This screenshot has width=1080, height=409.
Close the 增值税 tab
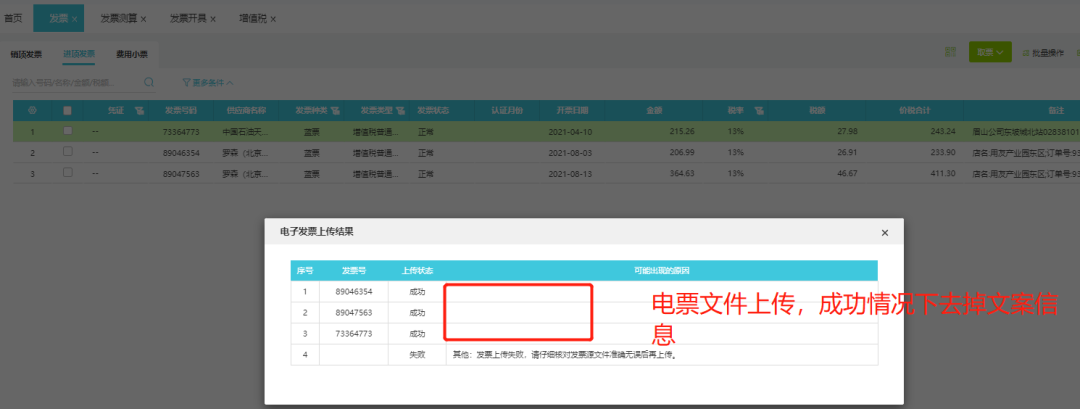click(x=273, y=19)
